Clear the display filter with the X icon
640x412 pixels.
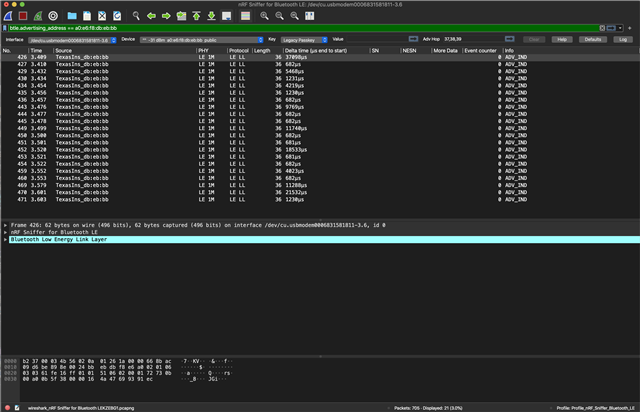tap(602, 28)
